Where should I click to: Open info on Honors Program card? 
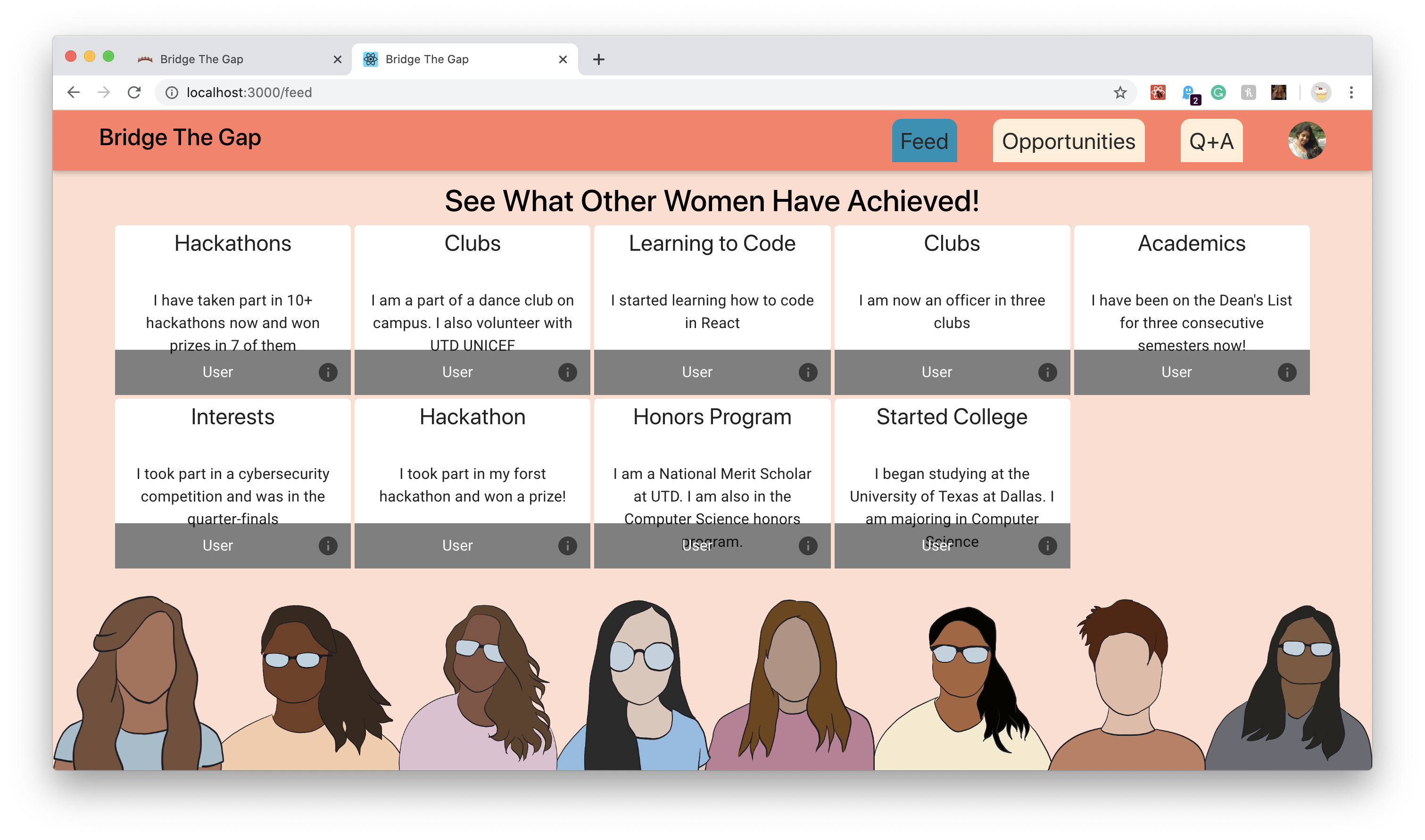click(807, 545)
